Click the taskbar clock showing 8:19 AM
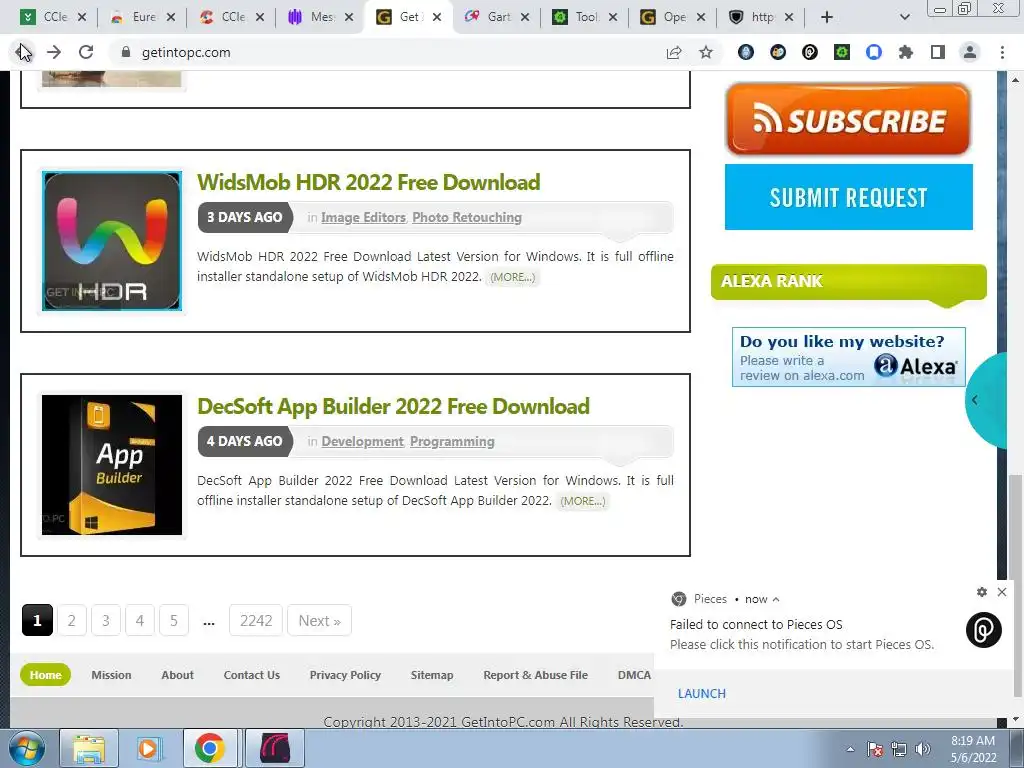The height and width of the screenshot is (768, 1024). (973, 749)
